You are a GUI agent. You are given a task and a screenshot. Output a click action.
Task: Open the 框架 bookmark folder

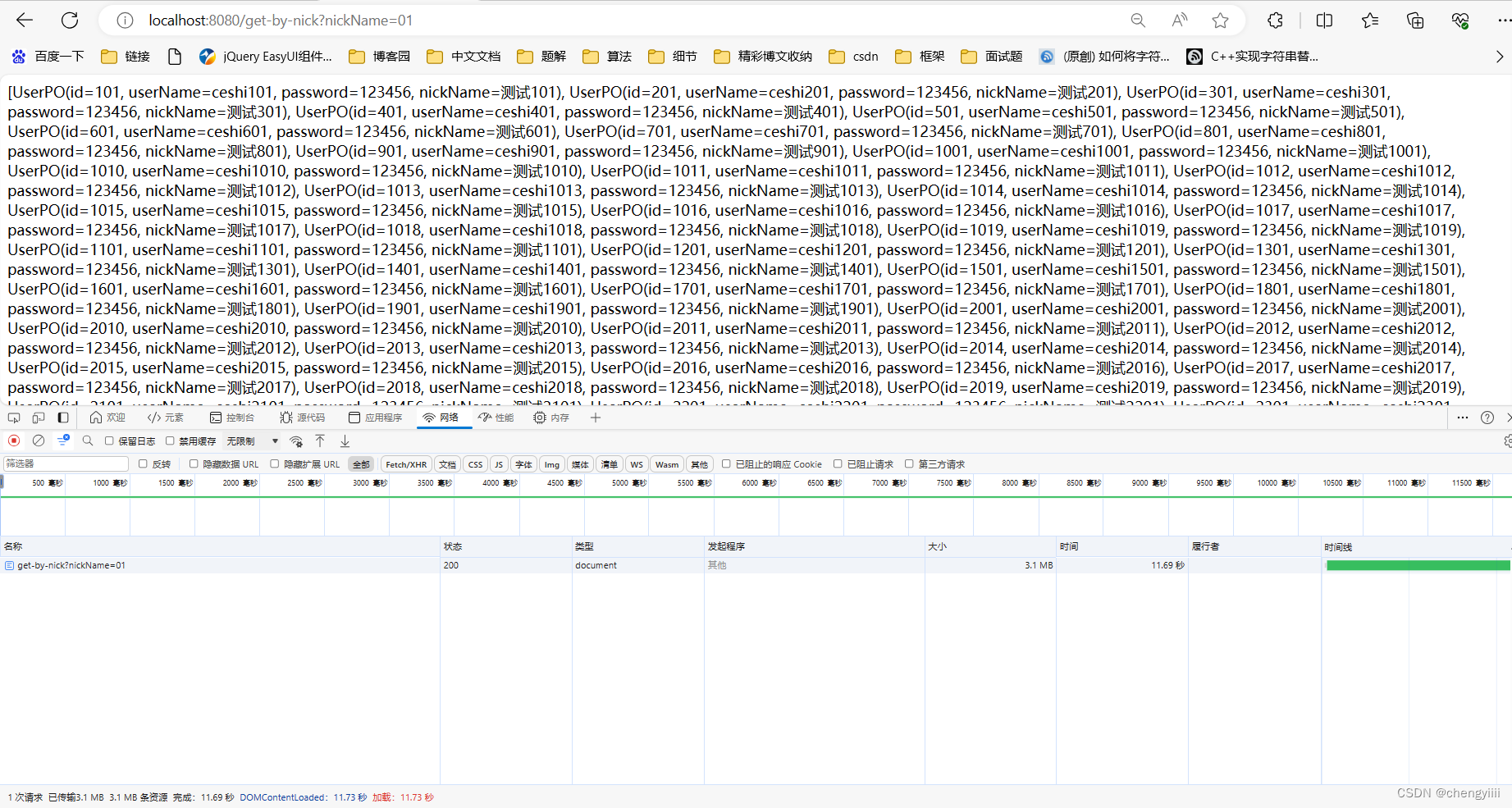[x=920, y=57]
